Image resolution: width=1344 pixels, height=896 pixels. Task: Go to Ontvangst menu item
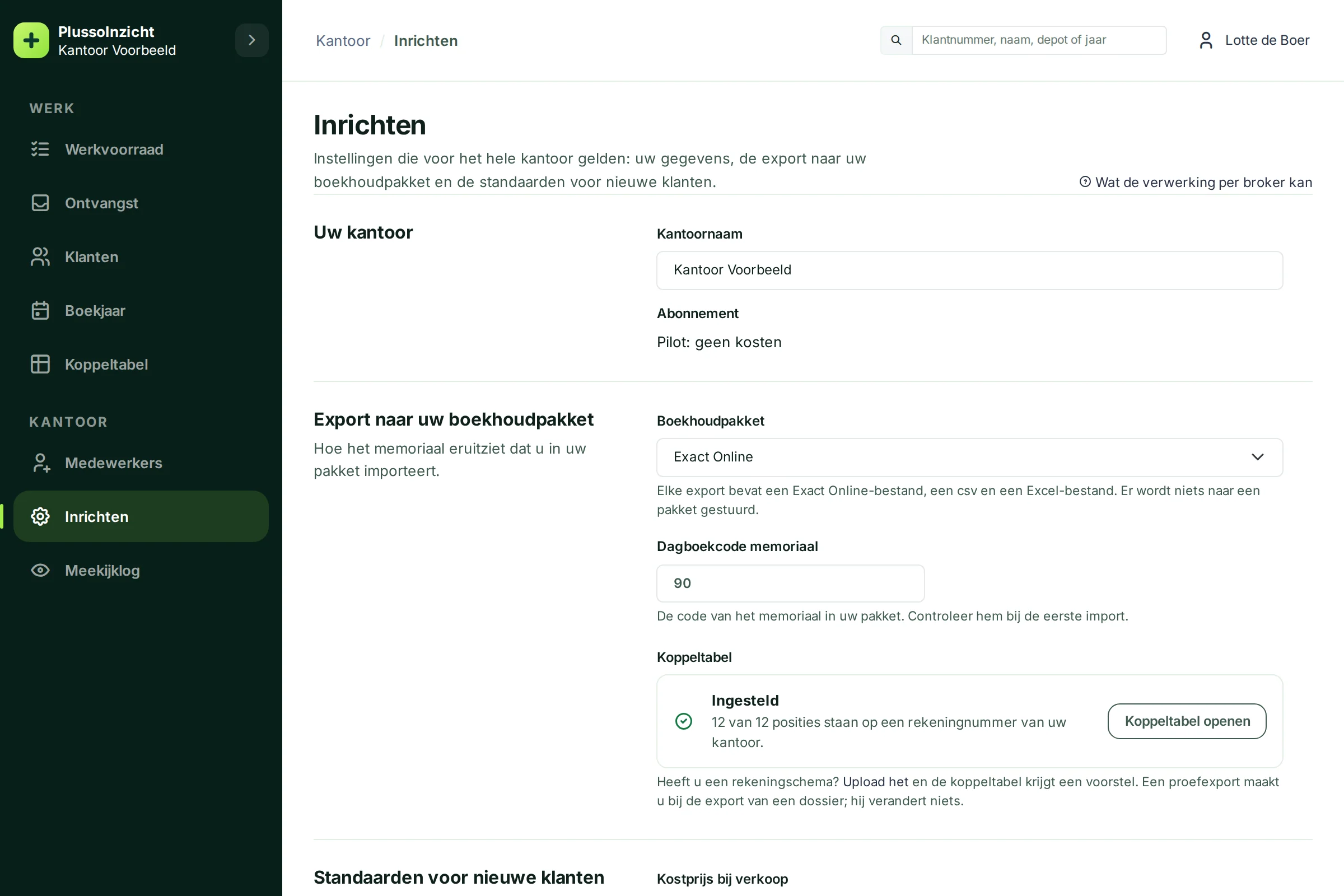click(141, 203)
